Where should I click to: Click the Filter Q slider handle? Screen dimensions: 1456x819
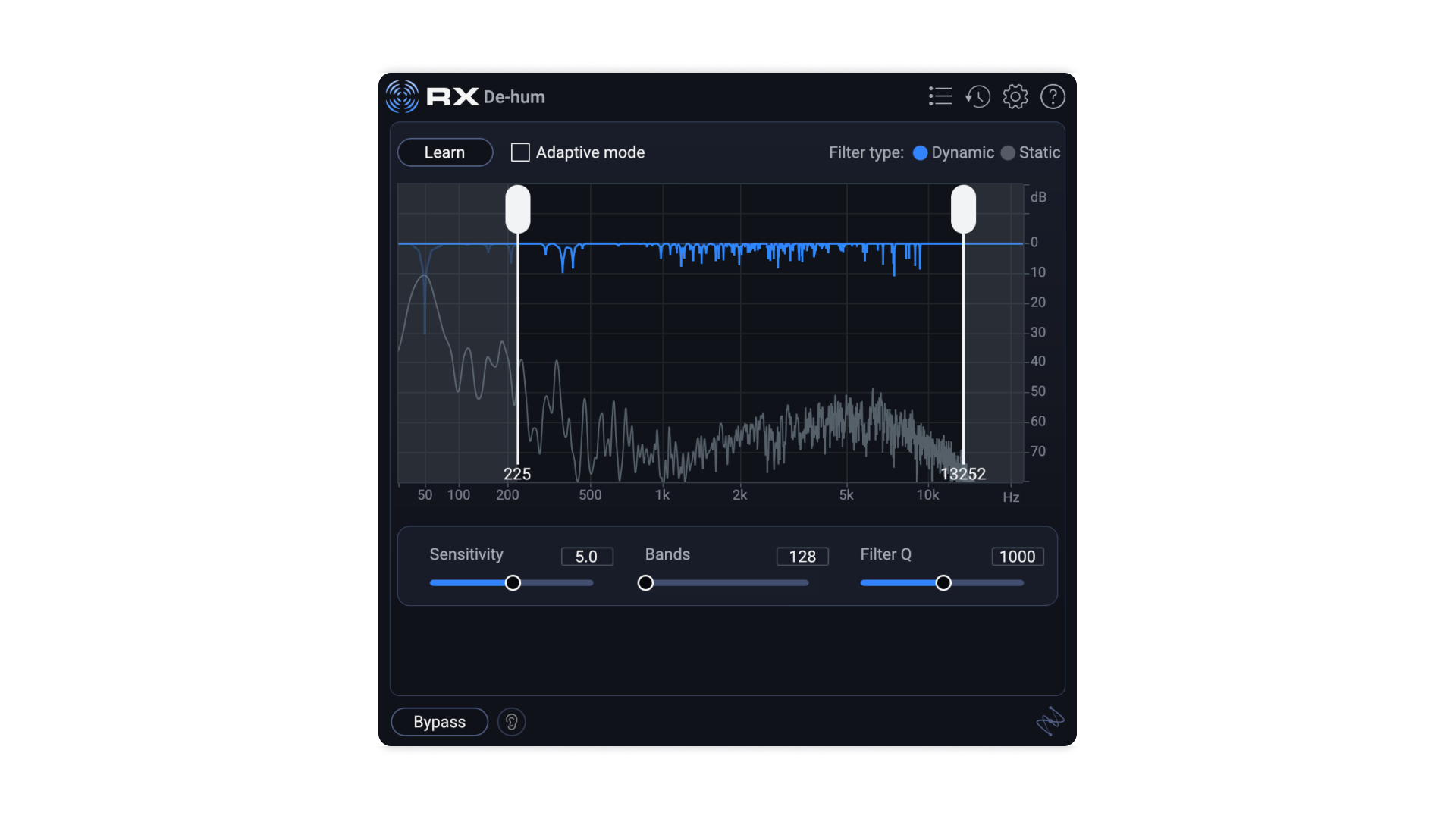click(943, 583)
